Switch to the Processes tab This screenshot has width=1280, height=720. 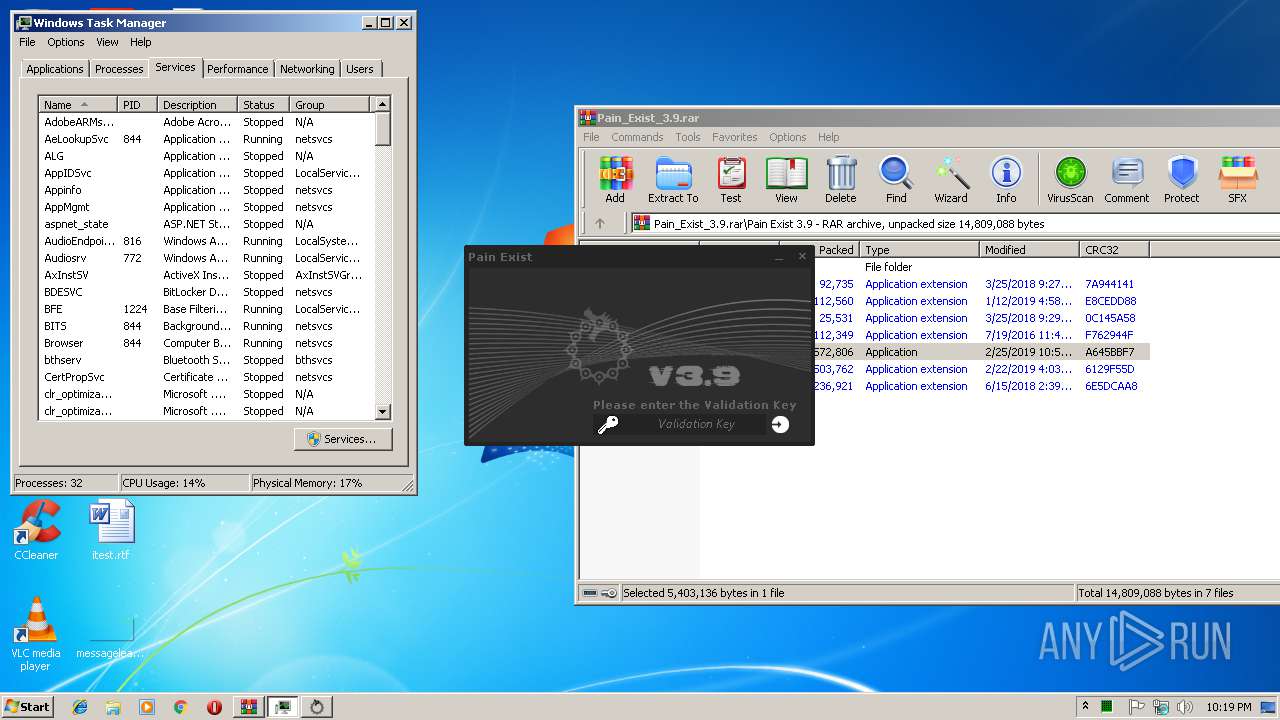(119, 69)
